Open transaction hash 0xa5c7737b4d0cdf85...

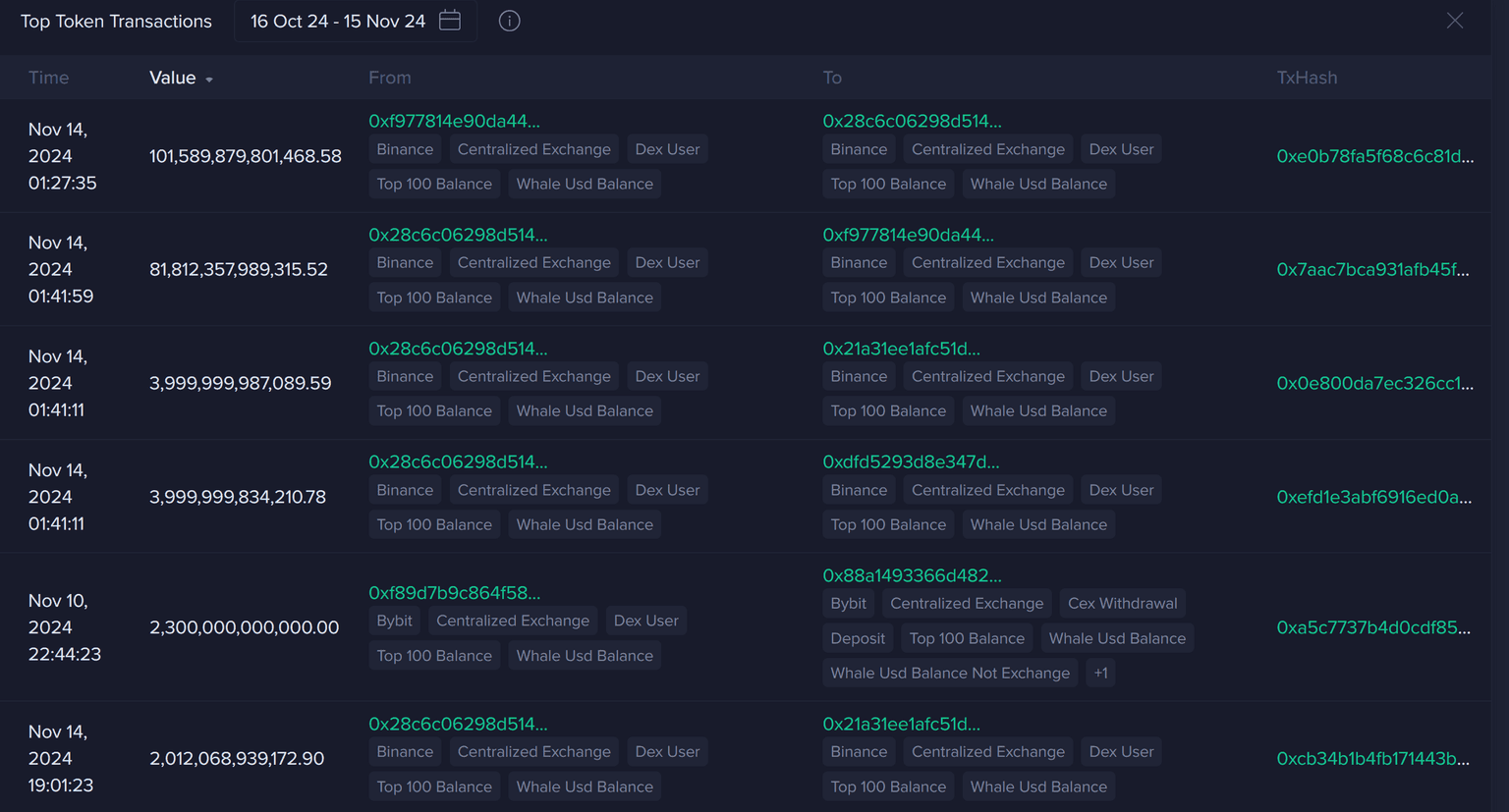pos(1373,627)
